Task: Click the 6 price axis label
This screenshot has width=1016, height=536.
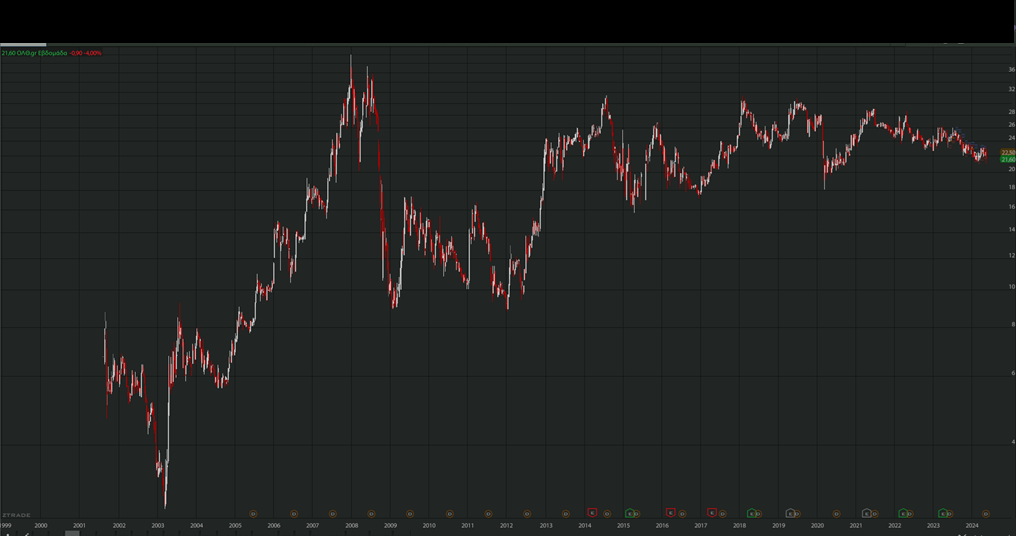Action: coord(1013,373)
